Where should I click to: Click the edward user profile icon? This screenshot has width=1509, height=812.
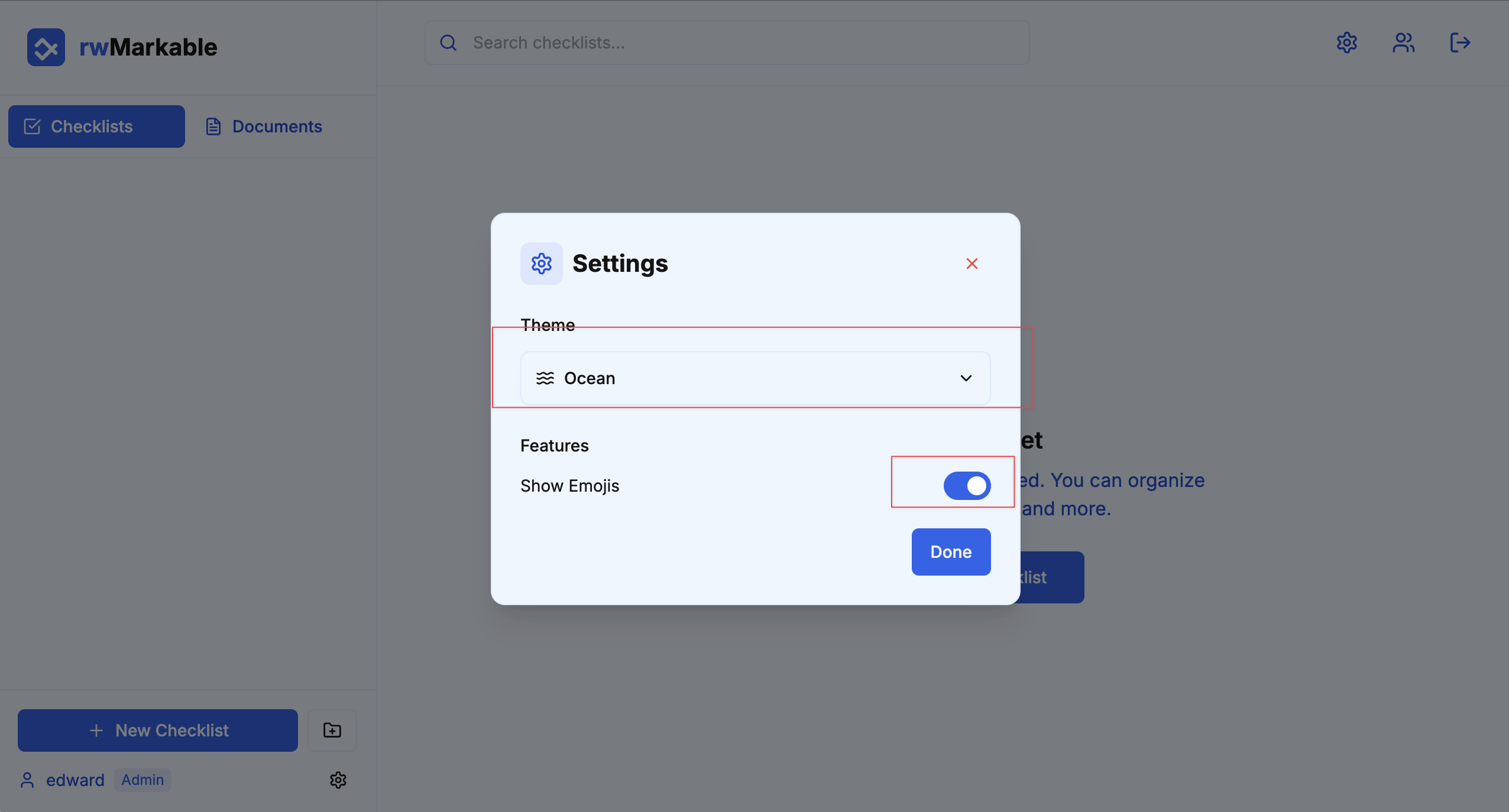[27, 780]
